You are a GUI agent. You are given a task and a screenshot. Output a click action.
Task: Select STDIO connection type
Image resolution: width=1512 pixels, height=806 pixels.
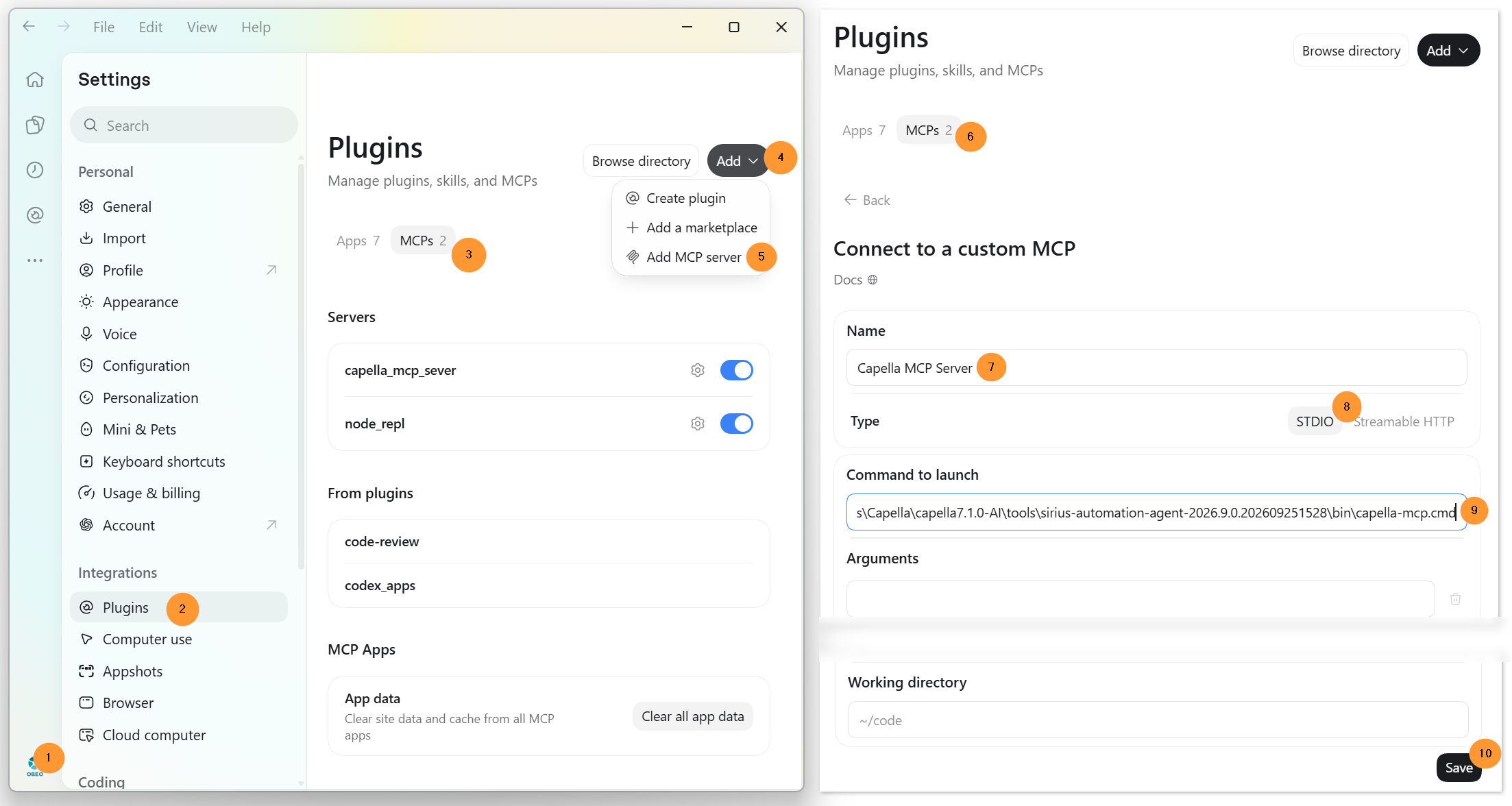click(1315, 422)
